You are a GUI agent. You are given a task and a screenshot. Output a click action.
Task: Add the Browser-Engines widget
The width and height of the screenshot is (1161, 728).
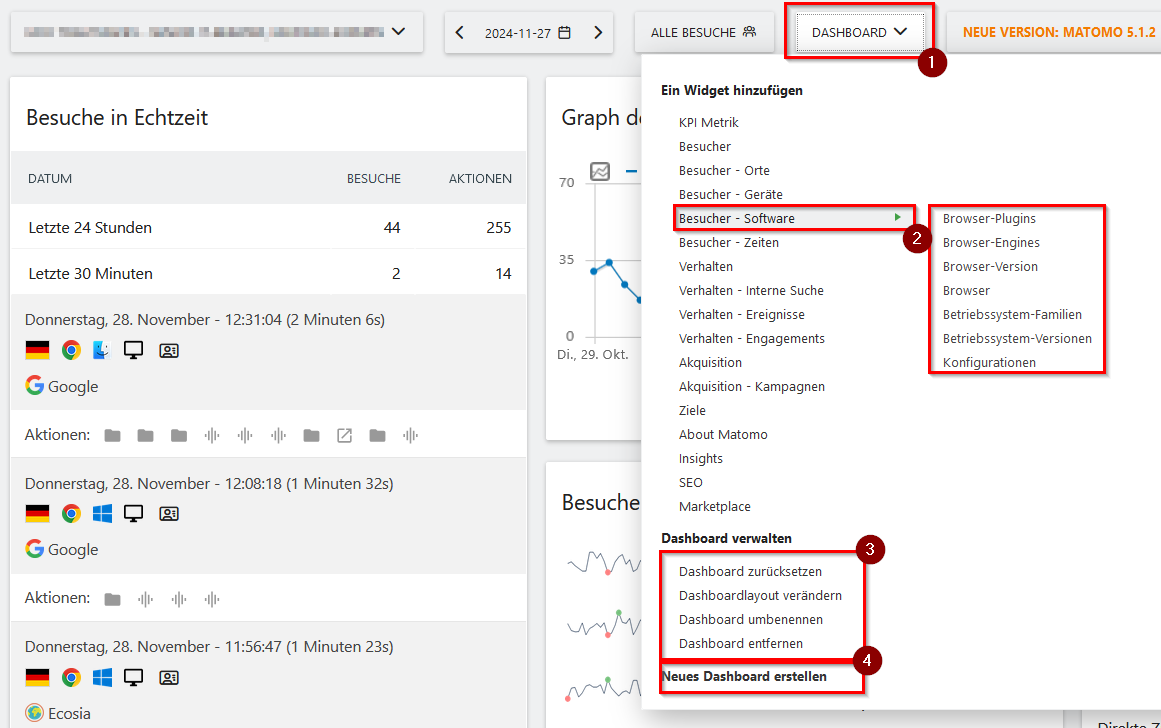pyautogui.click(x=991, y=242)
